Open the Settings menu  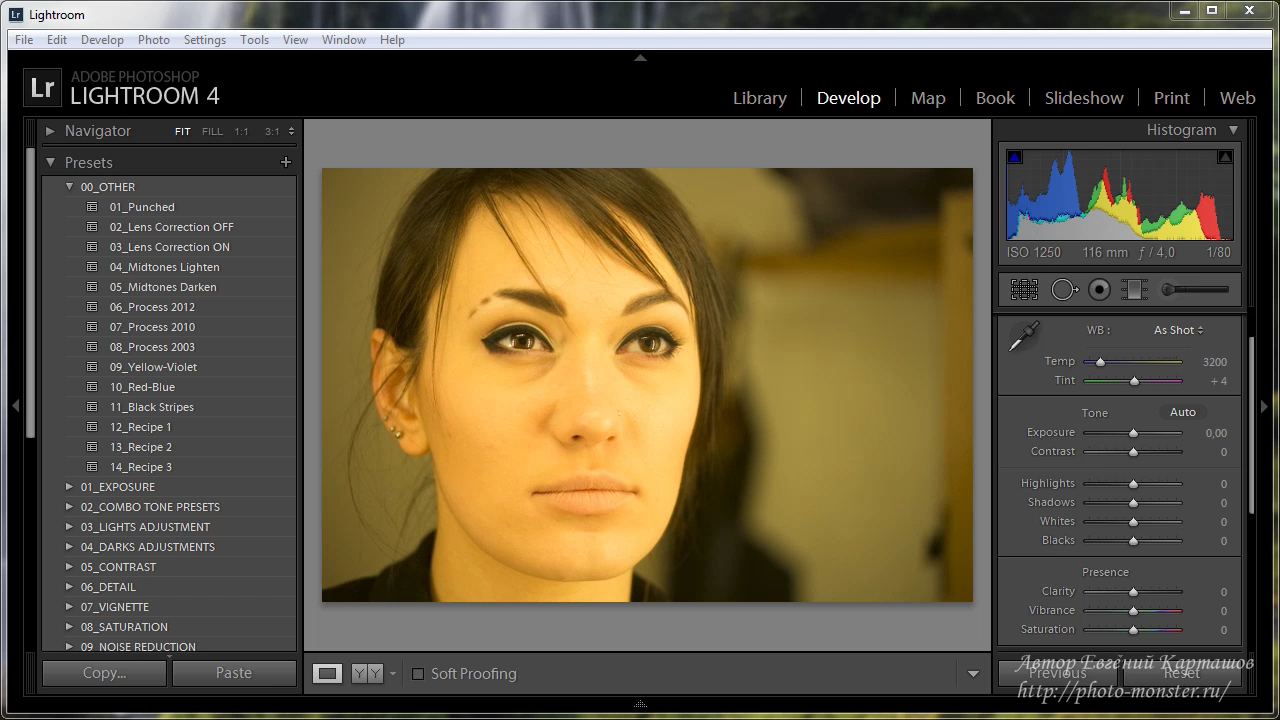point(204,40)
